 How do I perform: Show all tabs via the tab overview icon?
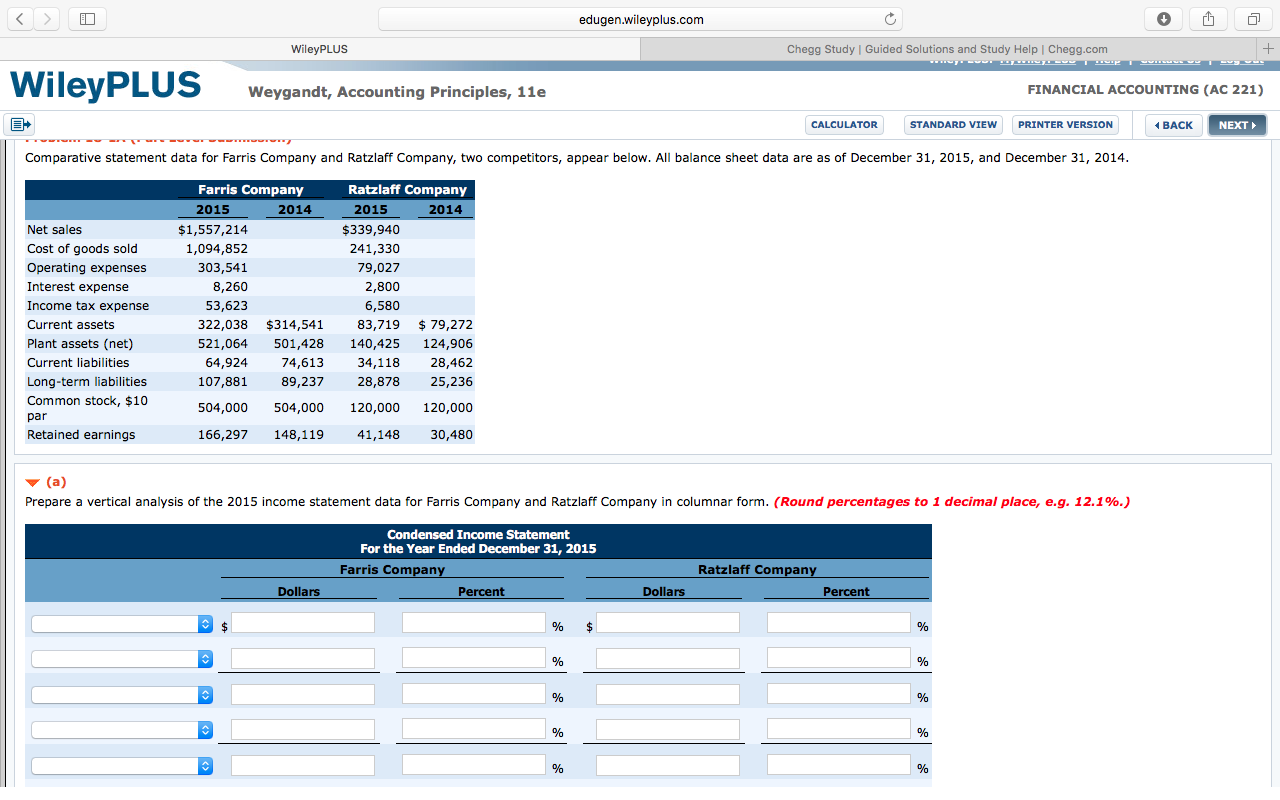click(x=1253, y=19)
